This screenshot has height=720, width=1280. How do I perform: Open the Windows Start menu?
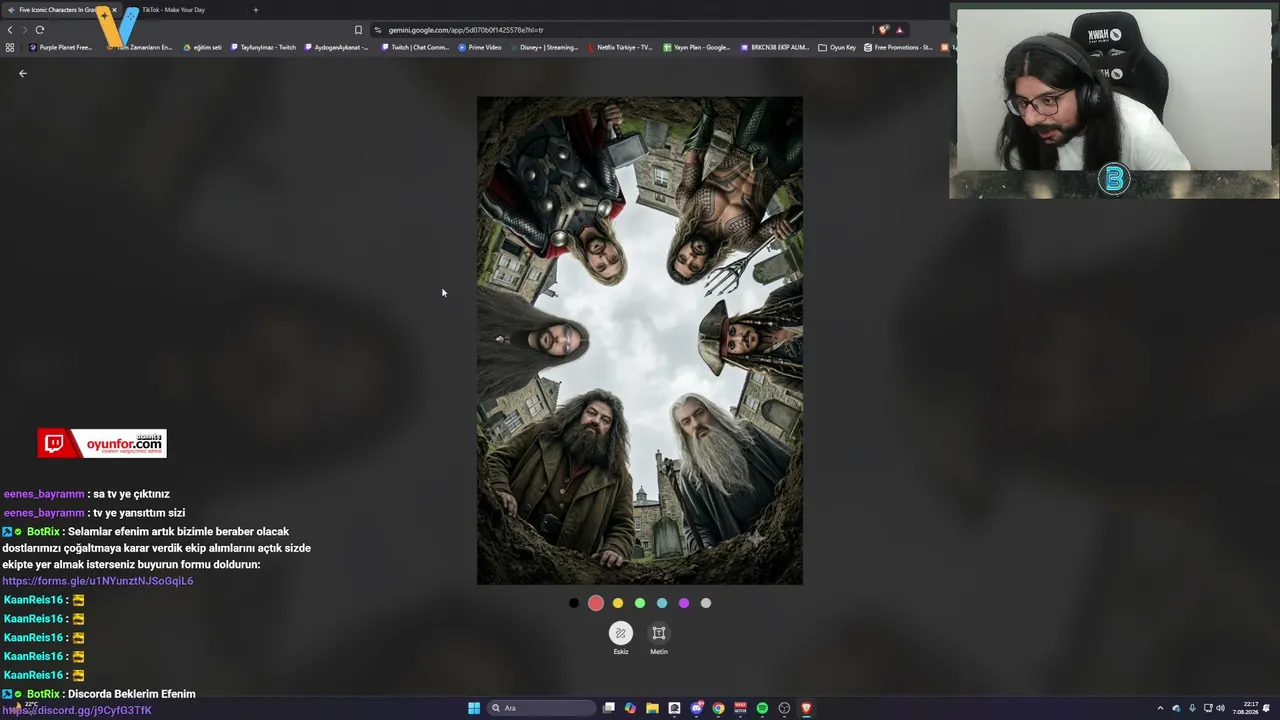(474, 708)
